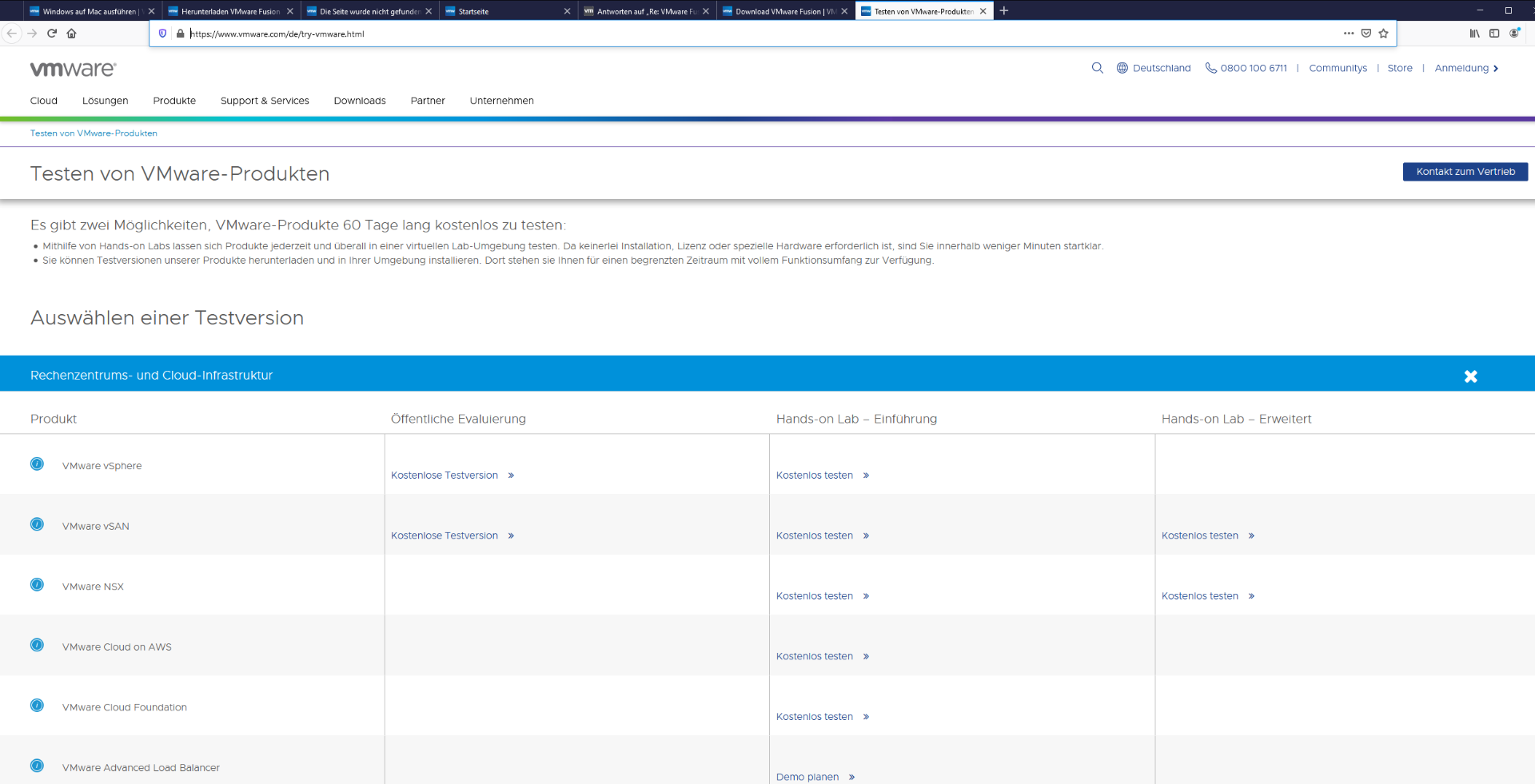Open the Cloud navigation menu

point(44,101)
